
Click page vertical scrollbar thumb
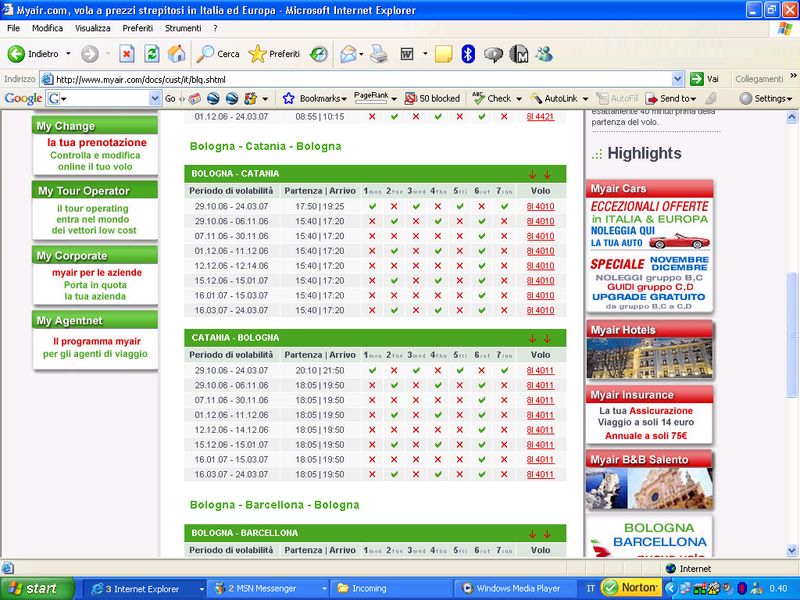[791, 335]
